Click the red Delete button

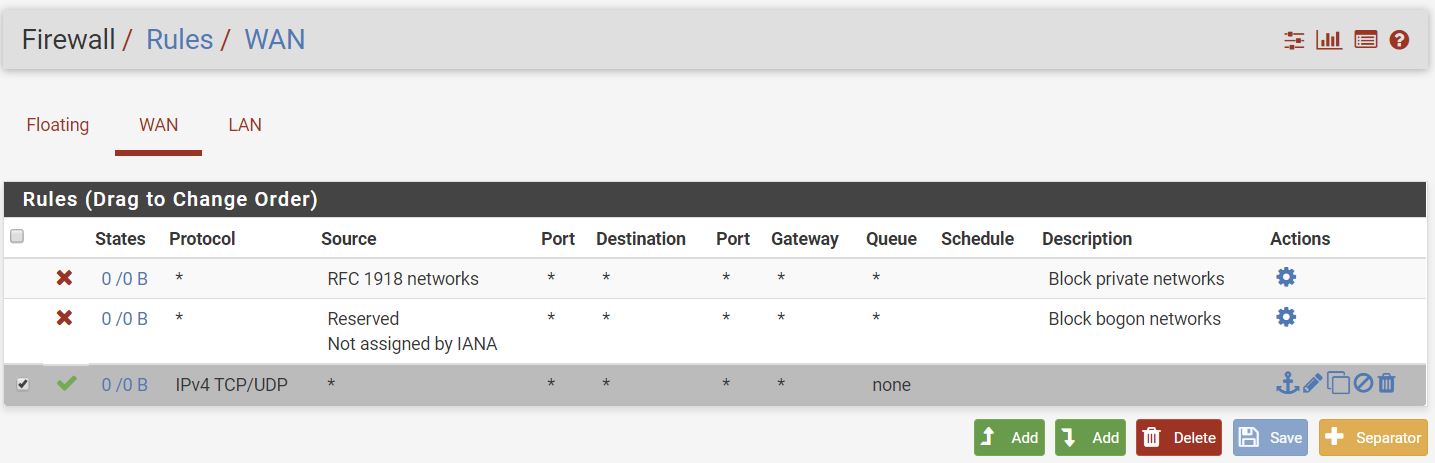pyautogui.click(x=1179, y=437)
